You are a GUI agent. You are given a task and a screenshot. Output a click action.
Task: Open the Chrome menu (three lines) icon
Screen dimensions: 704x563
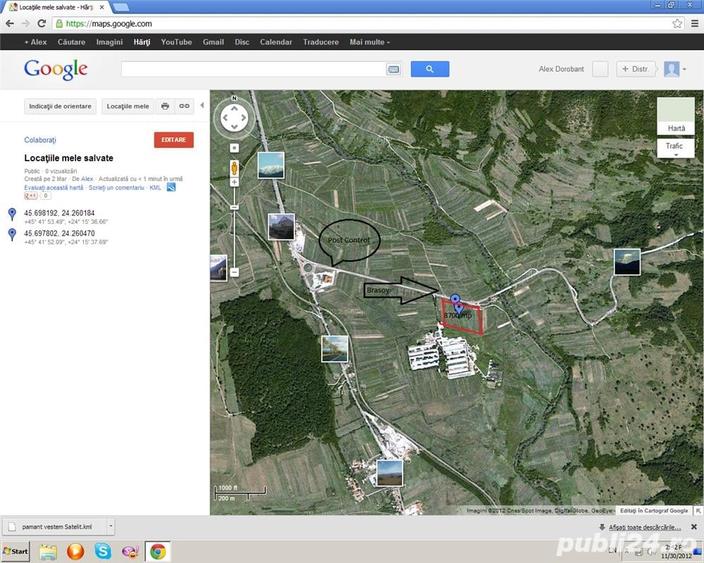[x=695, y=23]
